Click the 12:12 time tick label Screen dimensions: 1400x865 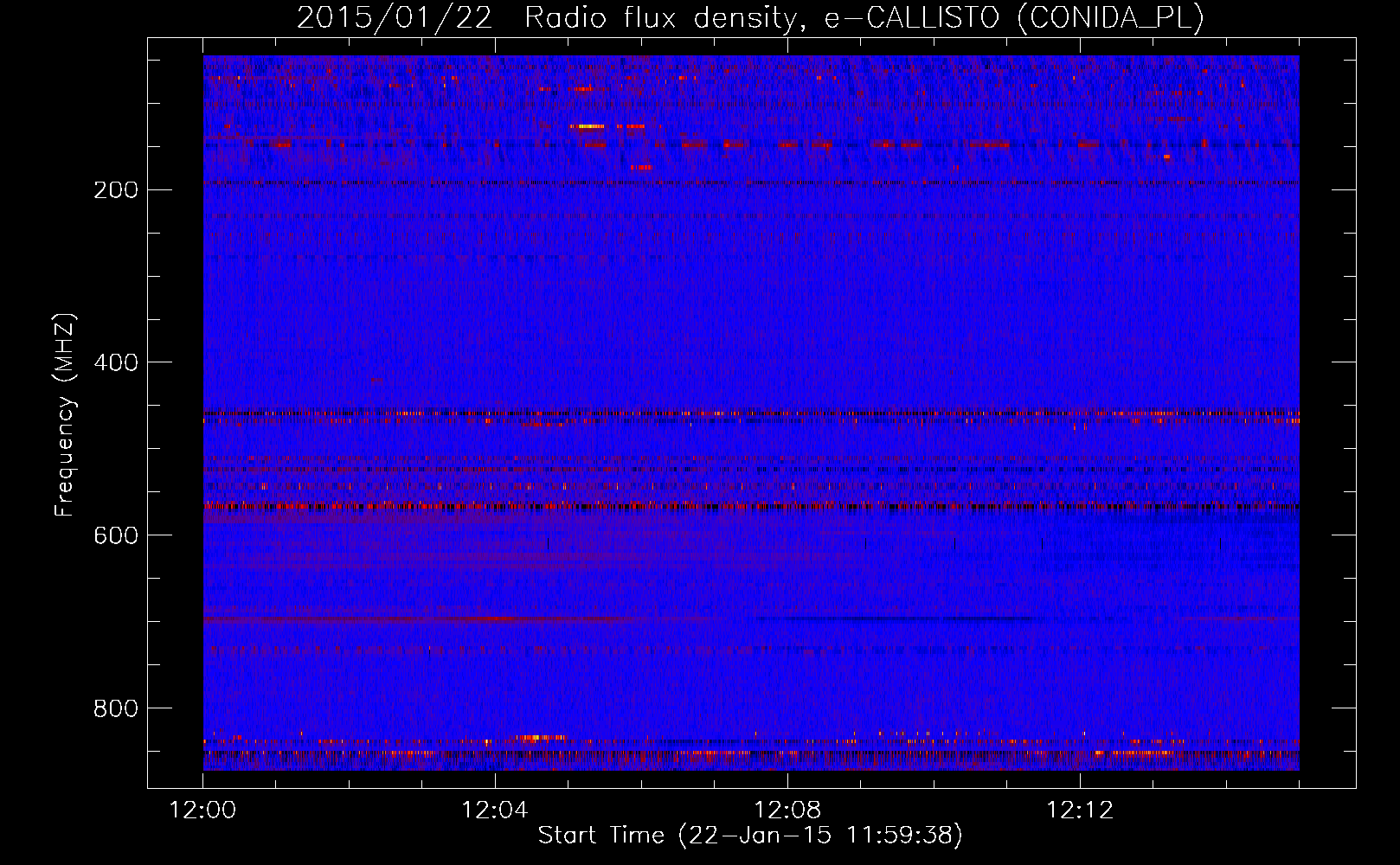pos(1080,810)
